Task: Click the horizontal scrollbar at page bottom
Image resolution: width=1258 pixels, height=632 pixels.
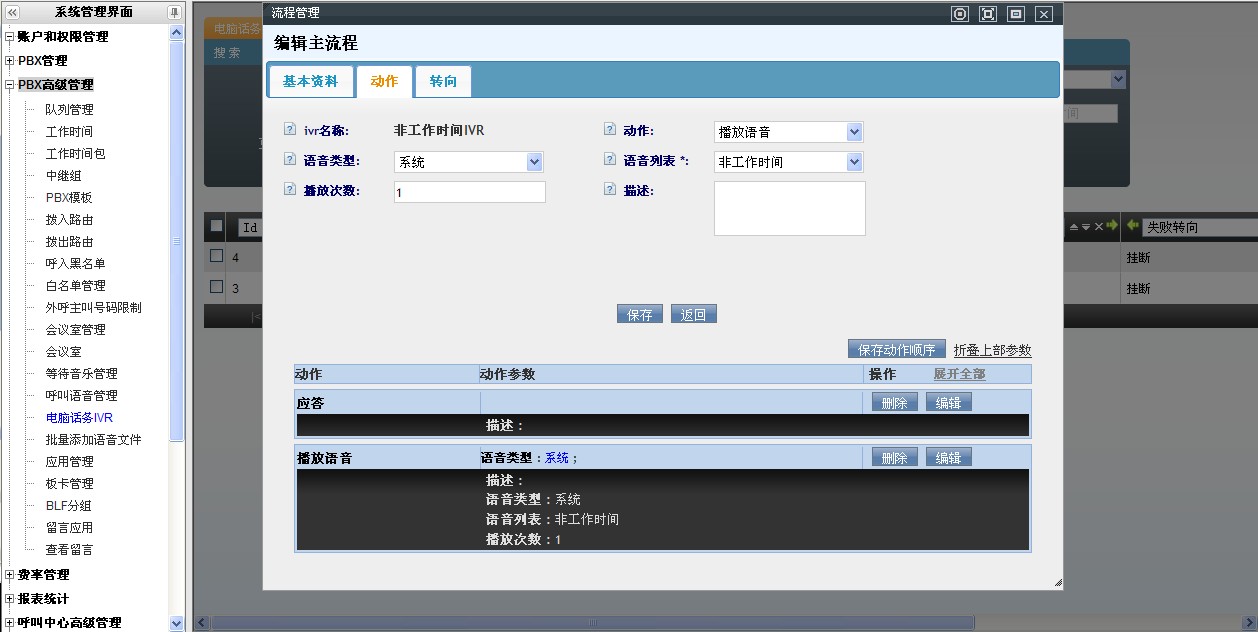Action: pos(592,622)
